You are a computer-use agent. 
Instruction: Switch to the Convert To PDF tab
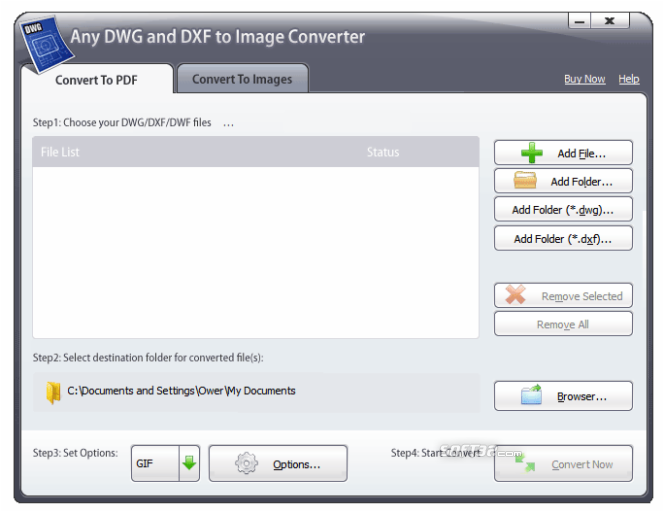click(x=96, y=80)
